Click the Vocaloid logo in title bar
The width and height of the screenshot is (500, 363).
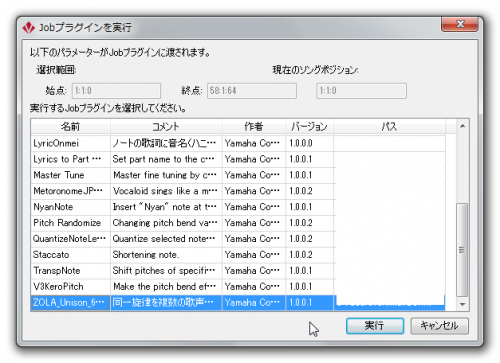[x=28, y=27]
